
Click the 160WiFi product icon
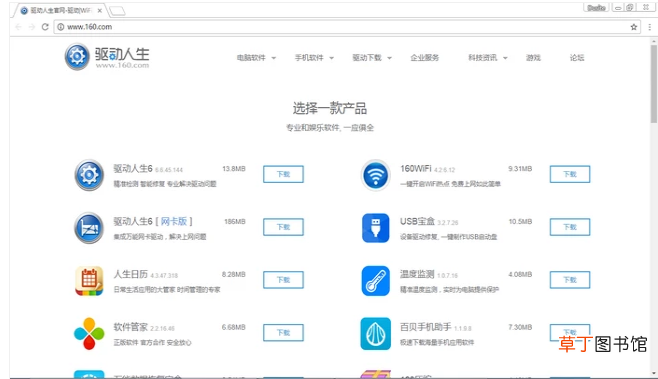coord(376,175)
